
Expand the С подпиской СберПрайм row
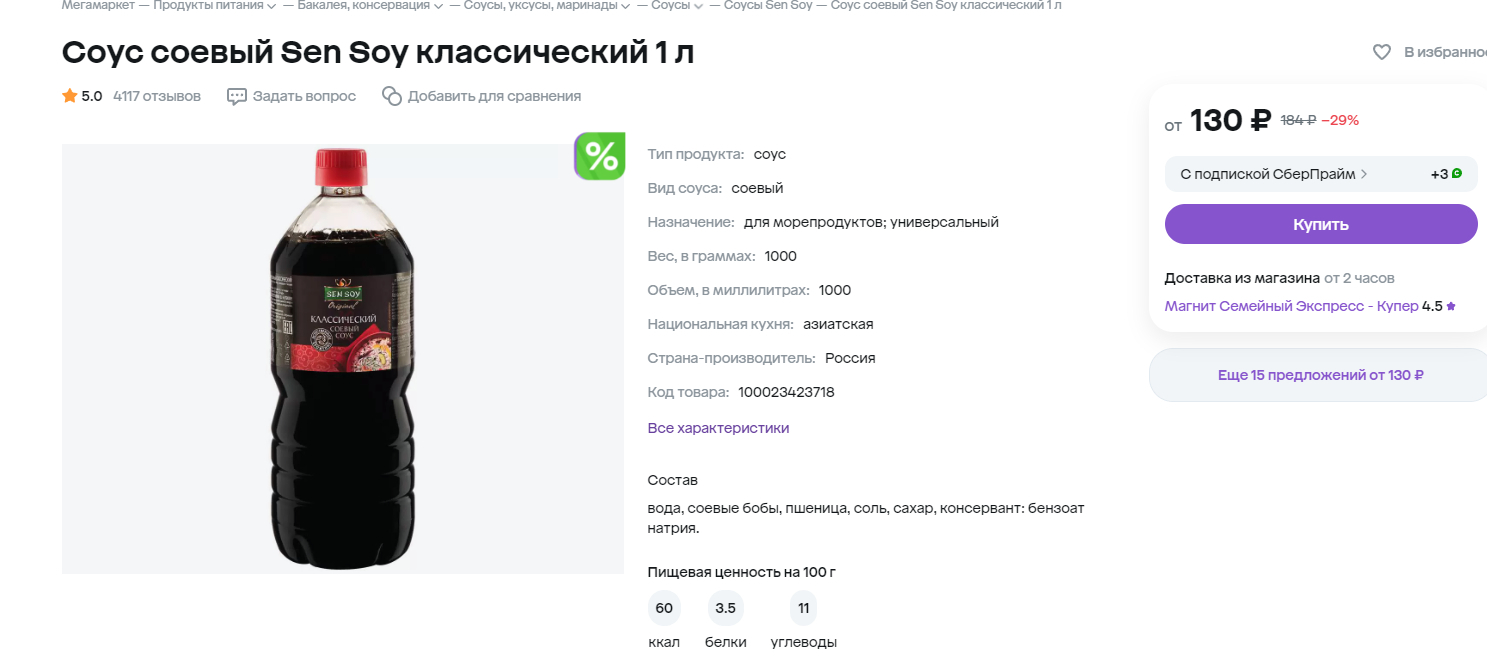pyautogui.click(x=1321, y=174)
